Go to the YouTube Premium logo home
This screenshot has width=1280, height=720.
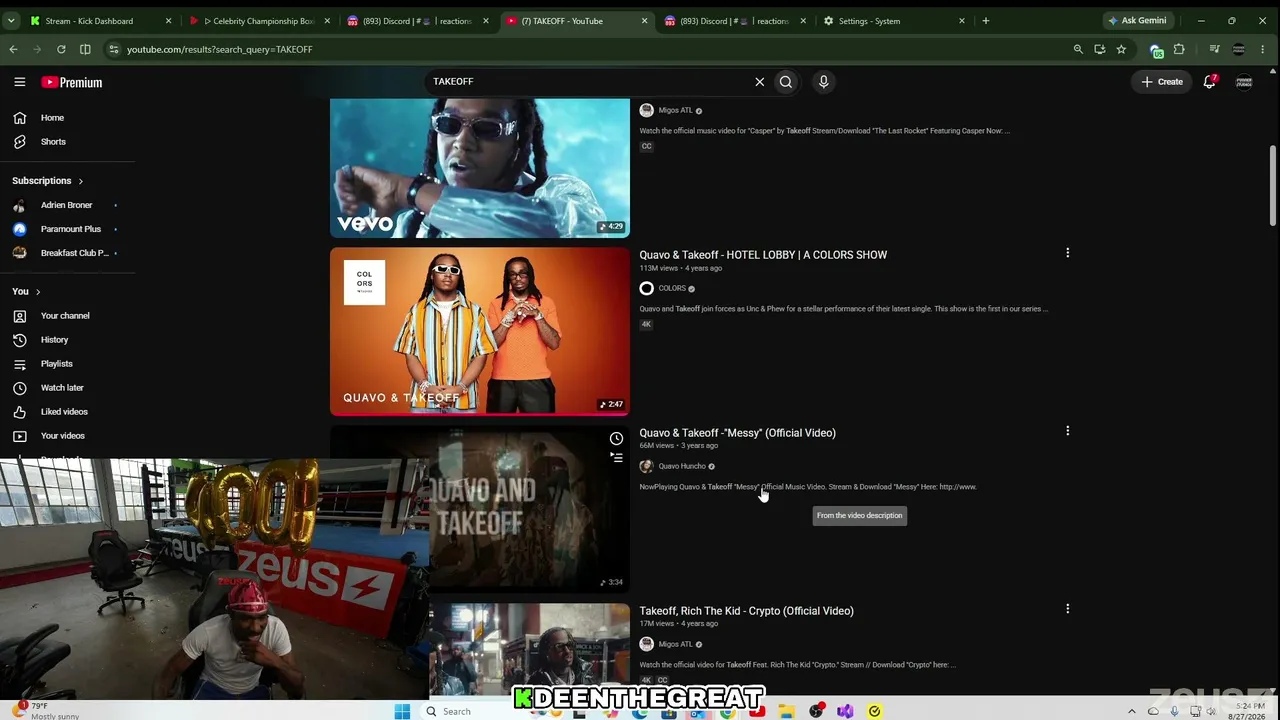pos(72,82)
